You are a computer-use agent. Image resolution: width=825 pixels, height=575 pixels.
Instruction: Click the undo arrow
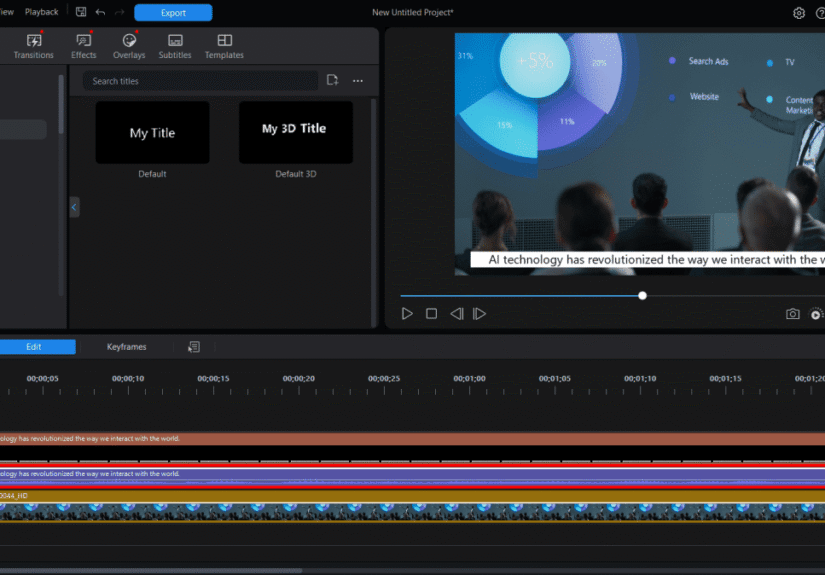100,12
